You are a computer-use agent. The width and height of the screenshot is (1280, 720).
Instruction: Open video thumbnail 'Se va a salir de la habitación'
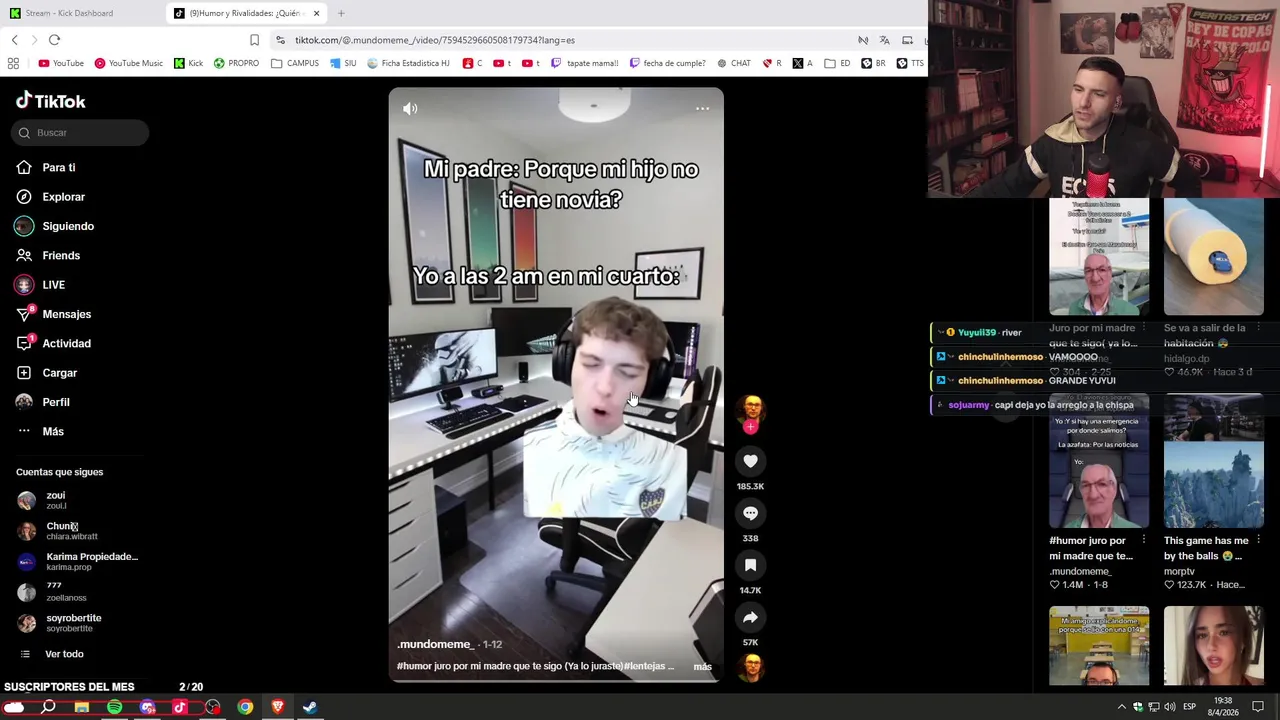(x=1213, y=257)
